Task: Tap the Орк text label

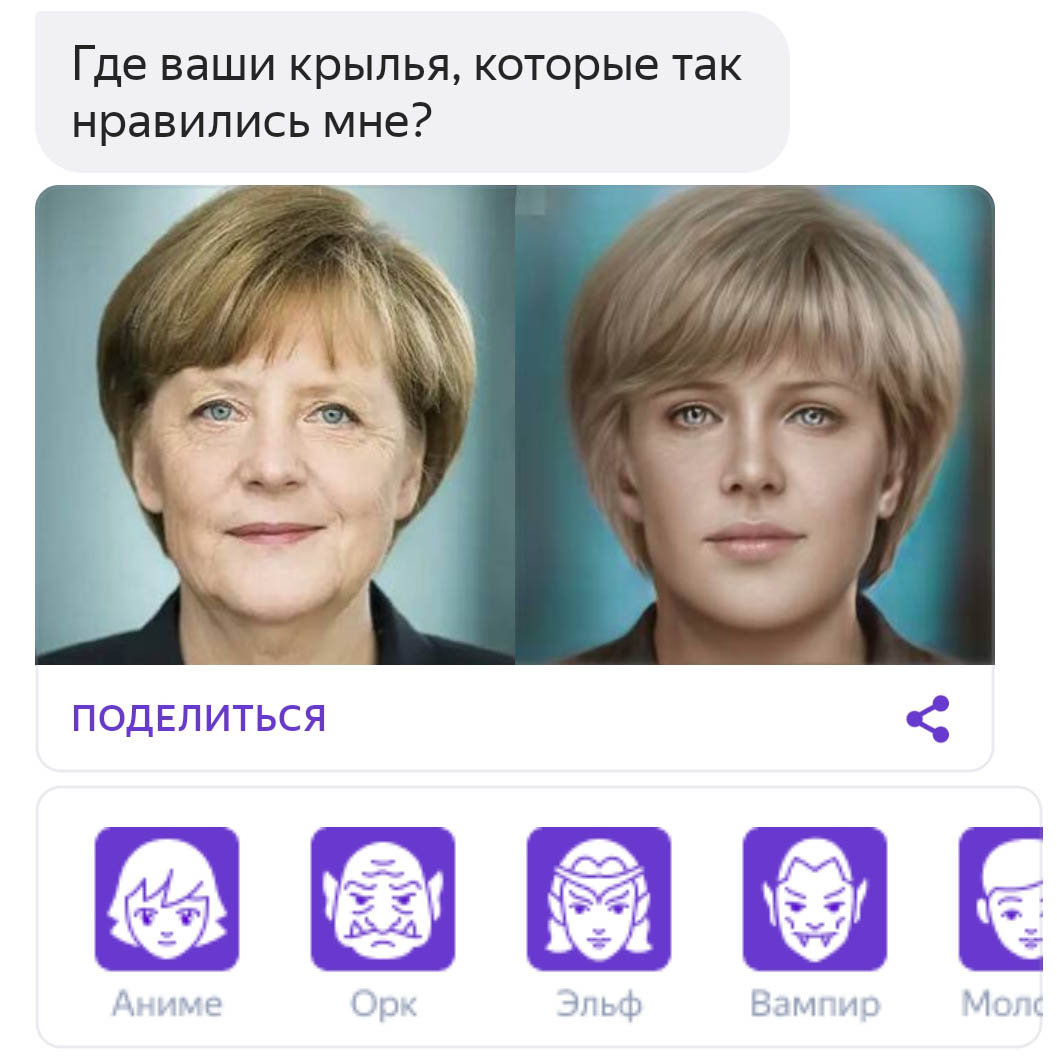Action: pos(383,1005)
